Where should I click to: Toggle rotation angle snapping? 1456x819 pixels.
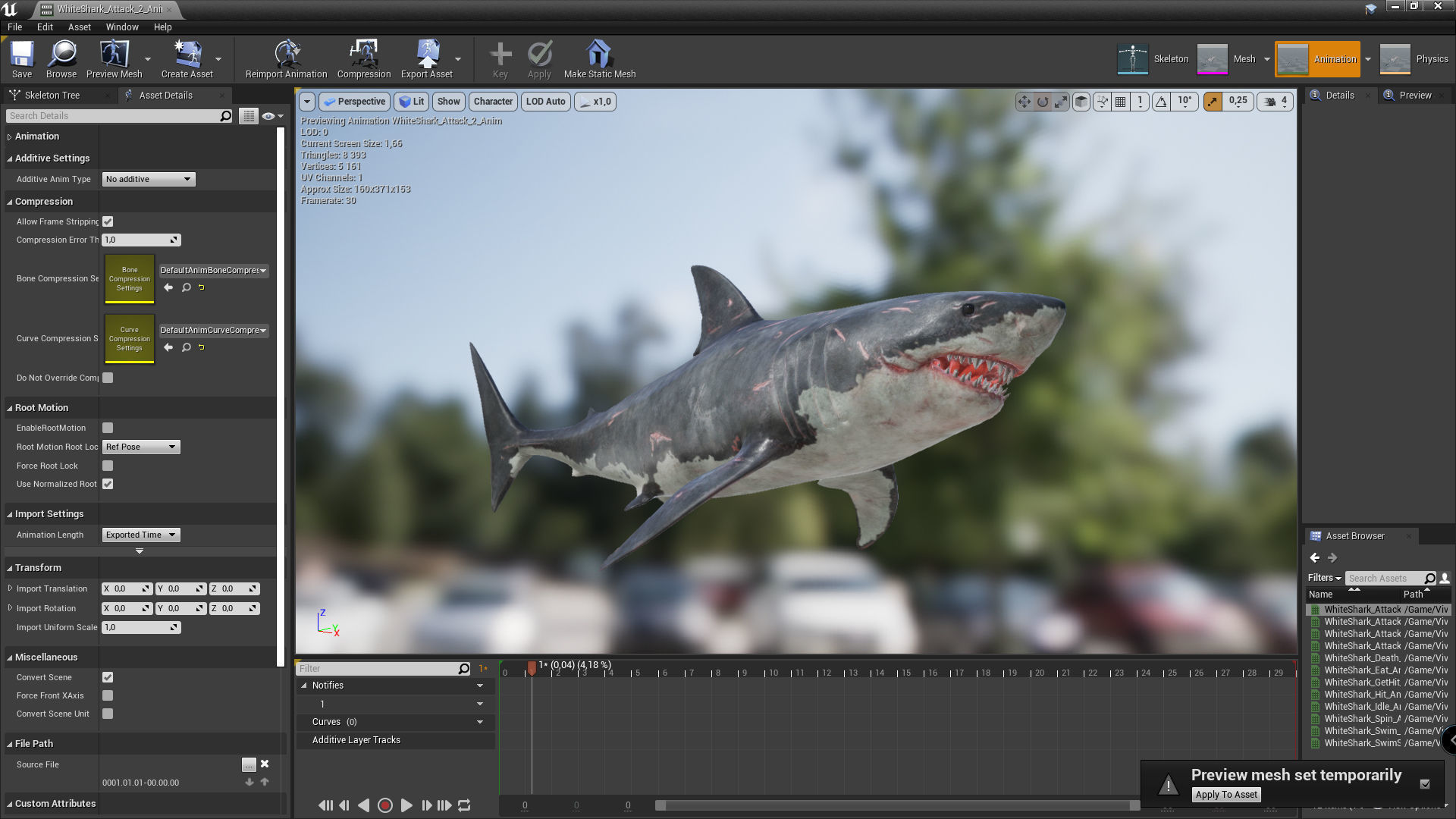pos(1161,102)
